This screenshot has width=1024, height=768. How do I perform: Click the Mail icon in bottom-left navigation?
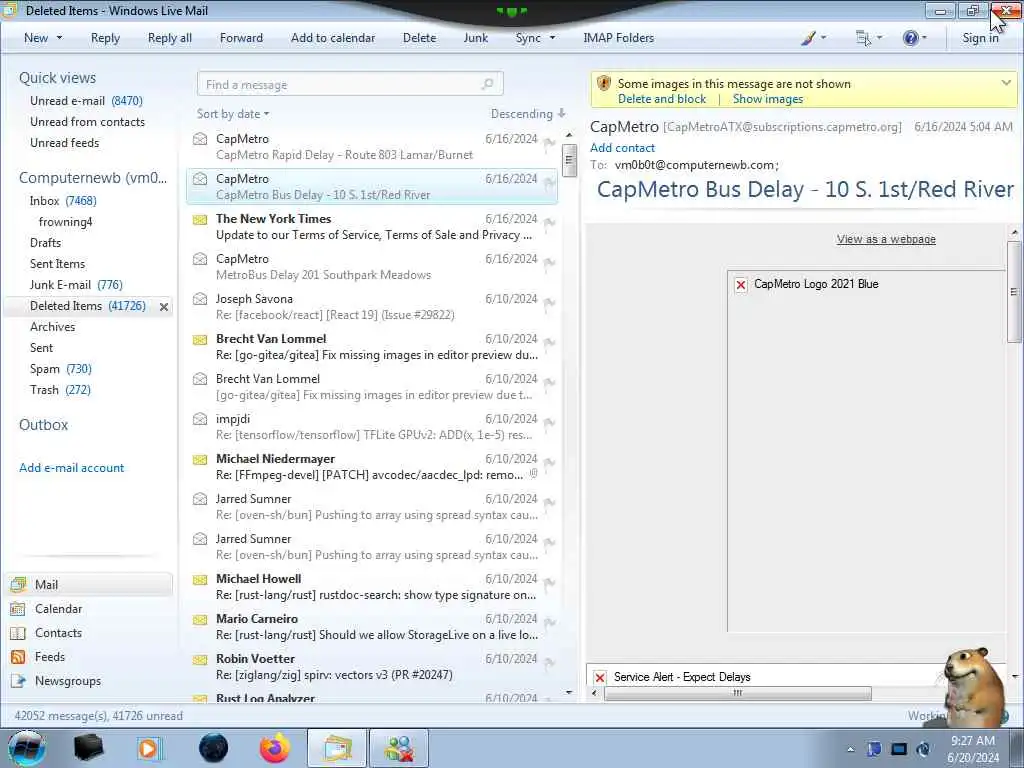pyautogui.click(x=19, y=584)
